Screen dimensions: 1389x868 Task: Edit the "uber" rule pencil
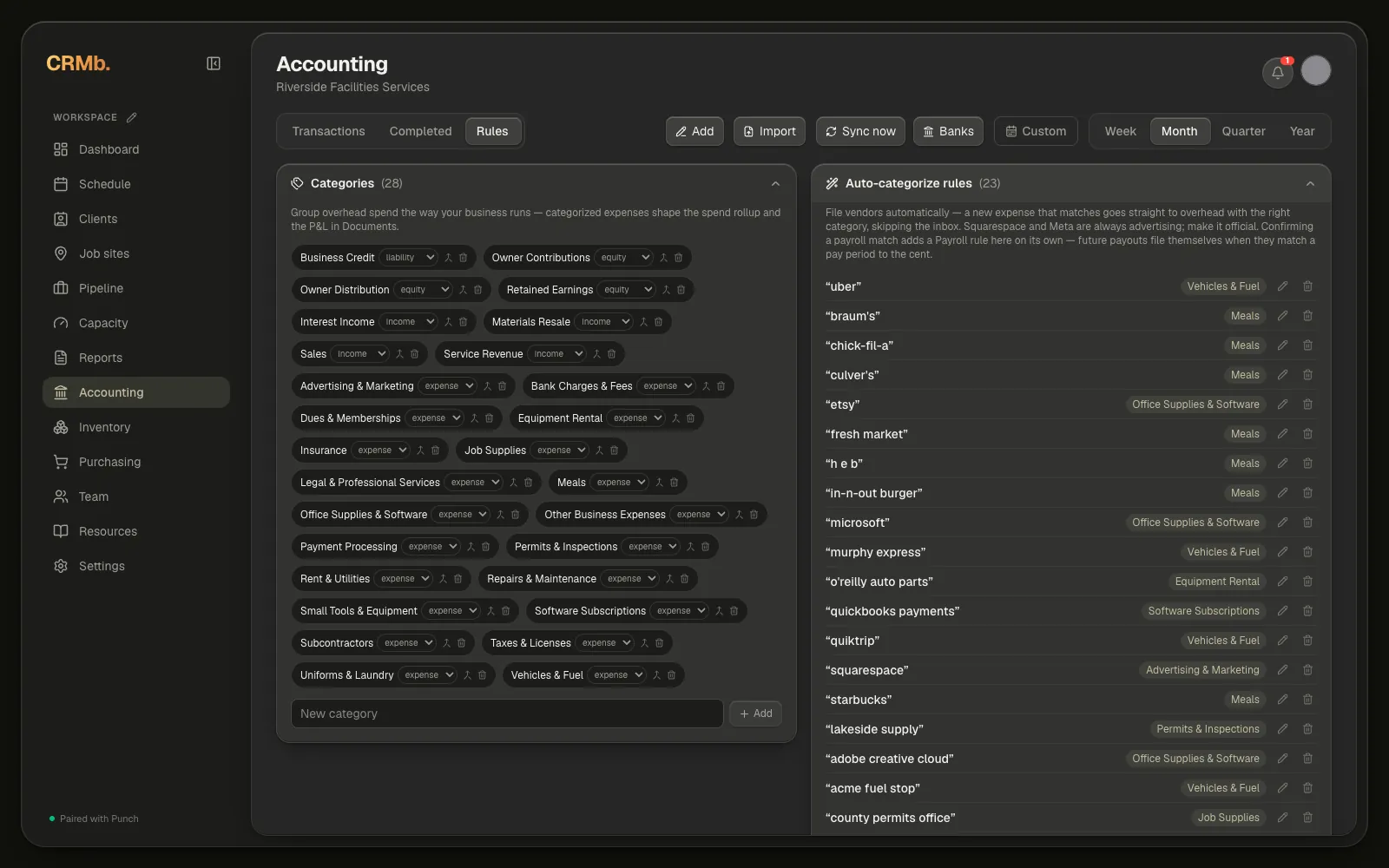point(1282,286)
